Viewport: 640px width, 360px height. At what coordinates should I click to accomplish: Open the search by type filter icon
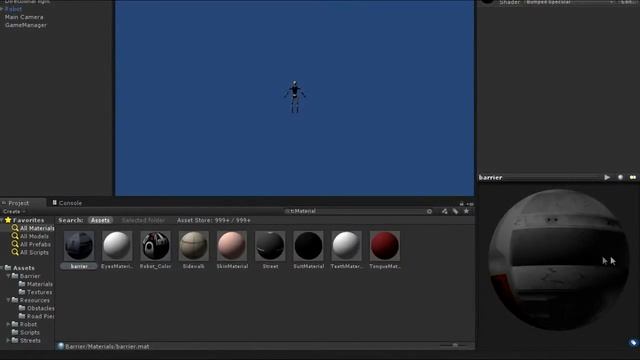tap(444, 211)
